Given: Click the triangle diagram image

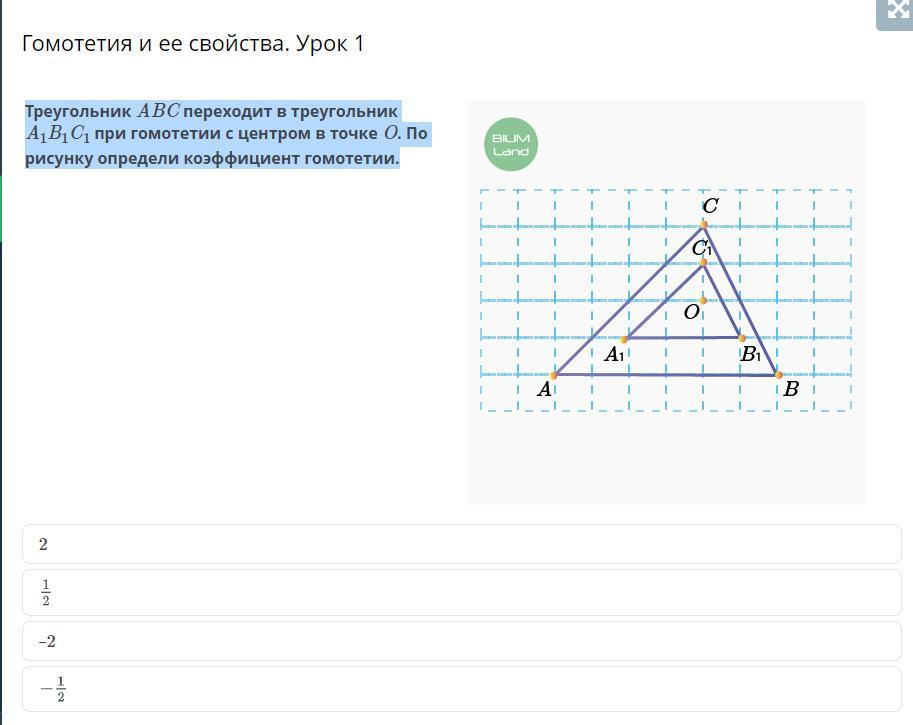Looking at the screenshot, I should pyautogui.click(x=666, y=302).
